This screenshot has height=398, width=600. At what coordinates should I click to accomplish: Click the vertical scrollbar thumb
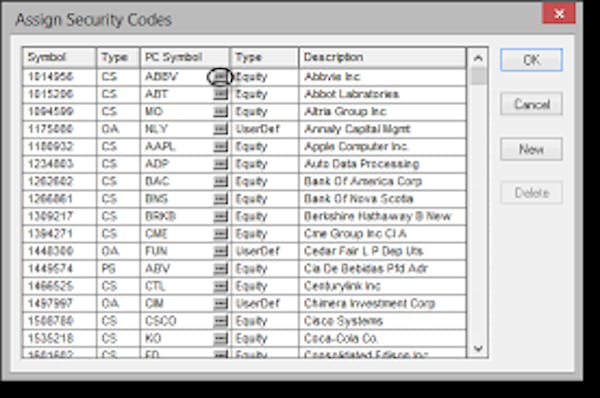point(478,76)
